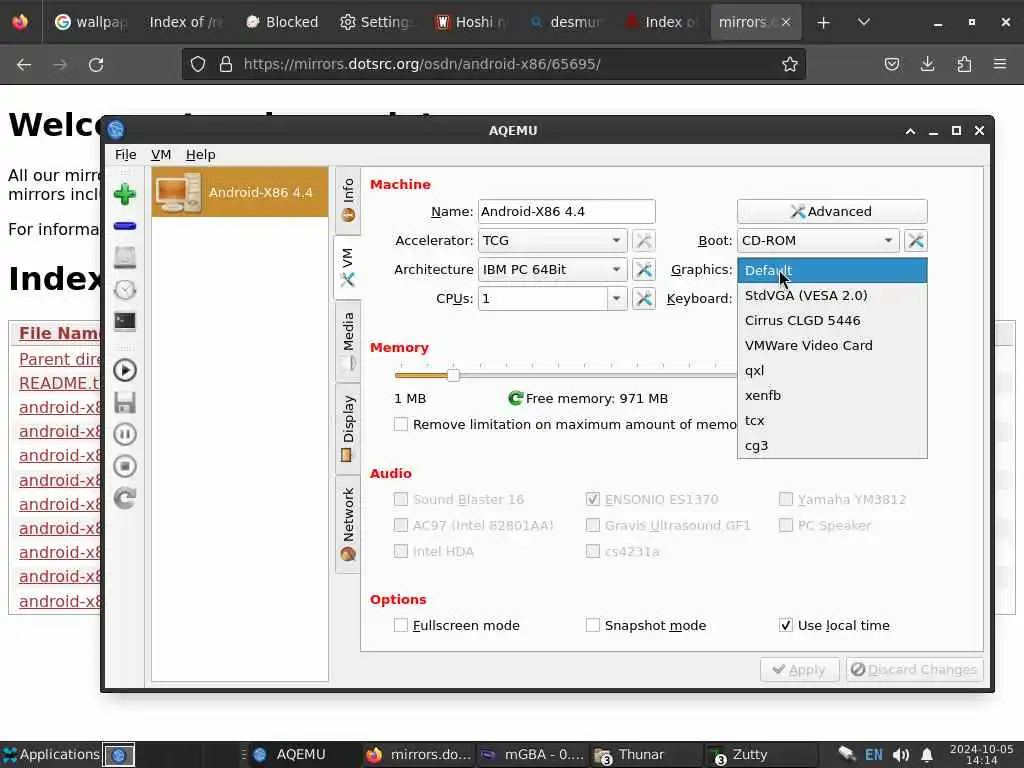Select Default graphics option in list
The height and width of the screenshot is (768, 1024).
click(x=832, y=270)
